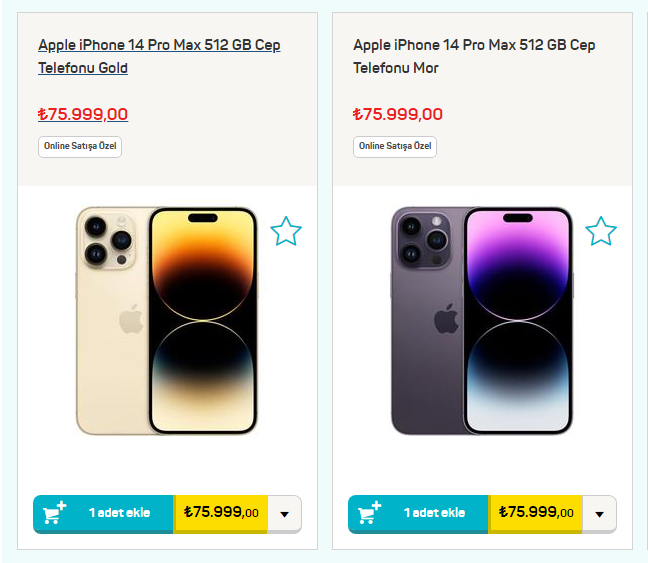Click Apple logo on the gold iPhone back
The height and width of the screenshot is (563, 648).
click(x=131, y=320)
